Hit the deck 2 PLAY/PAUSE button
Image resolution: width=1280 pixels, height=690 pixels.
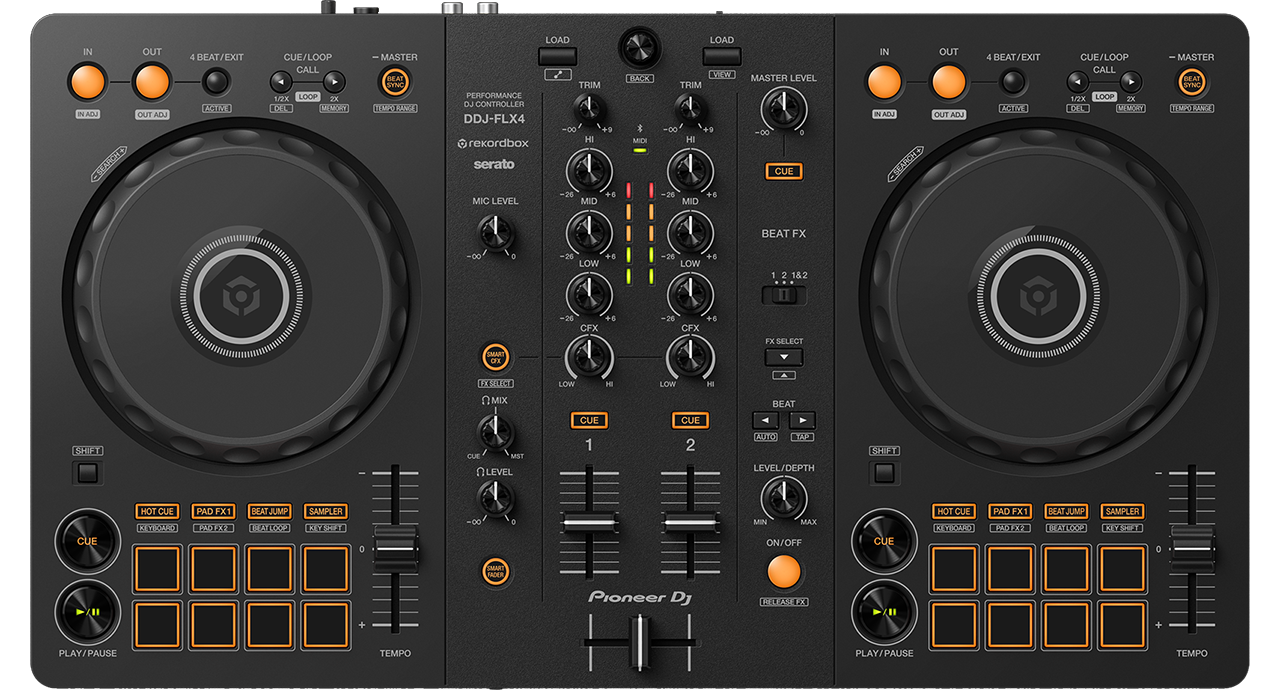(x=884, y=612)
